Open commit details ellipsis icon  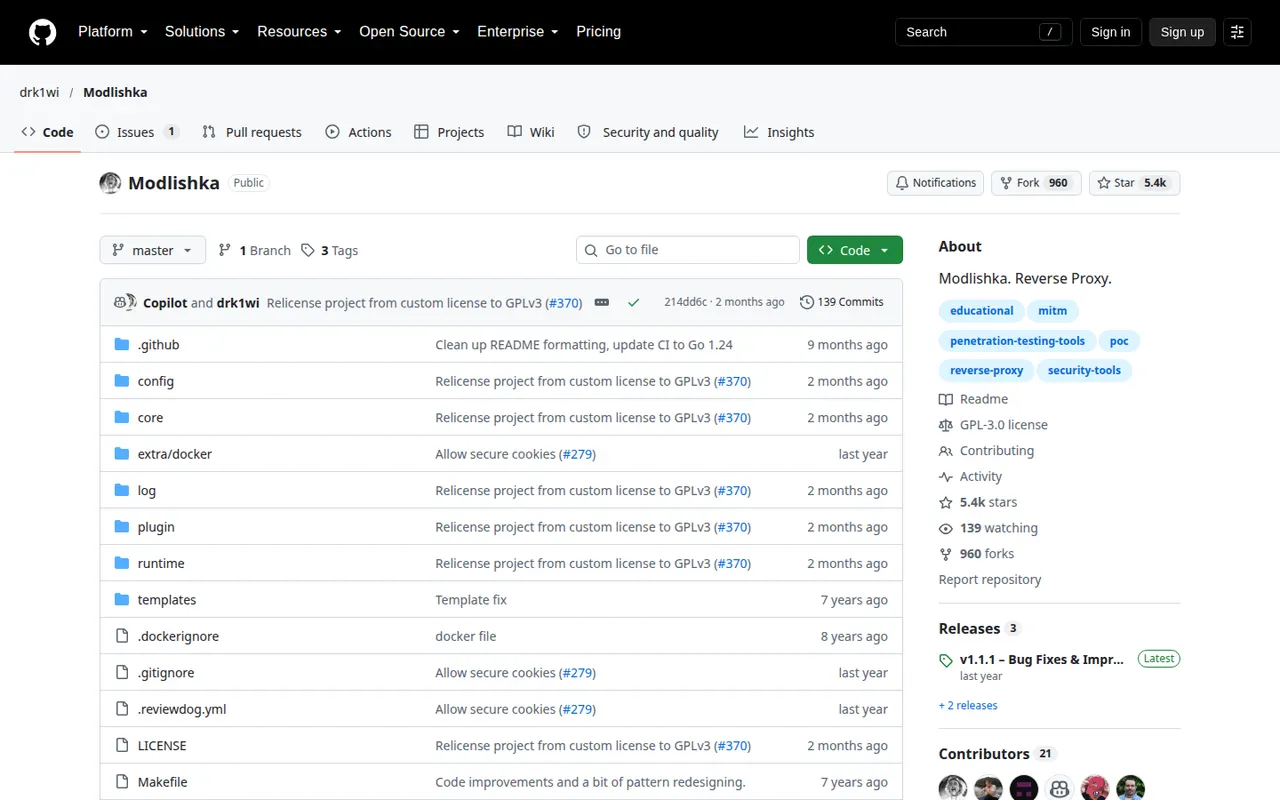click(602, 302)
